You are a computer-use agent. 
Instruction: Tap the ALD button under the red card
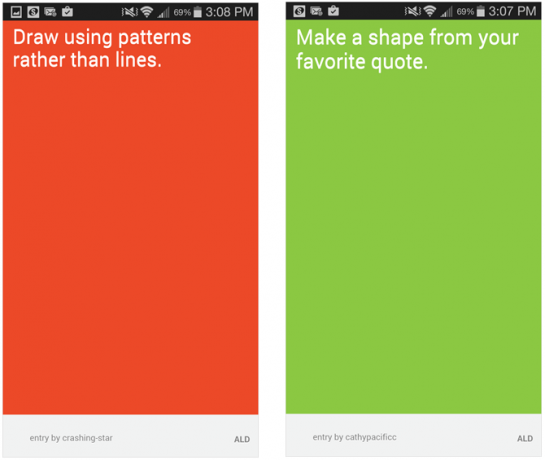[242, 439]
